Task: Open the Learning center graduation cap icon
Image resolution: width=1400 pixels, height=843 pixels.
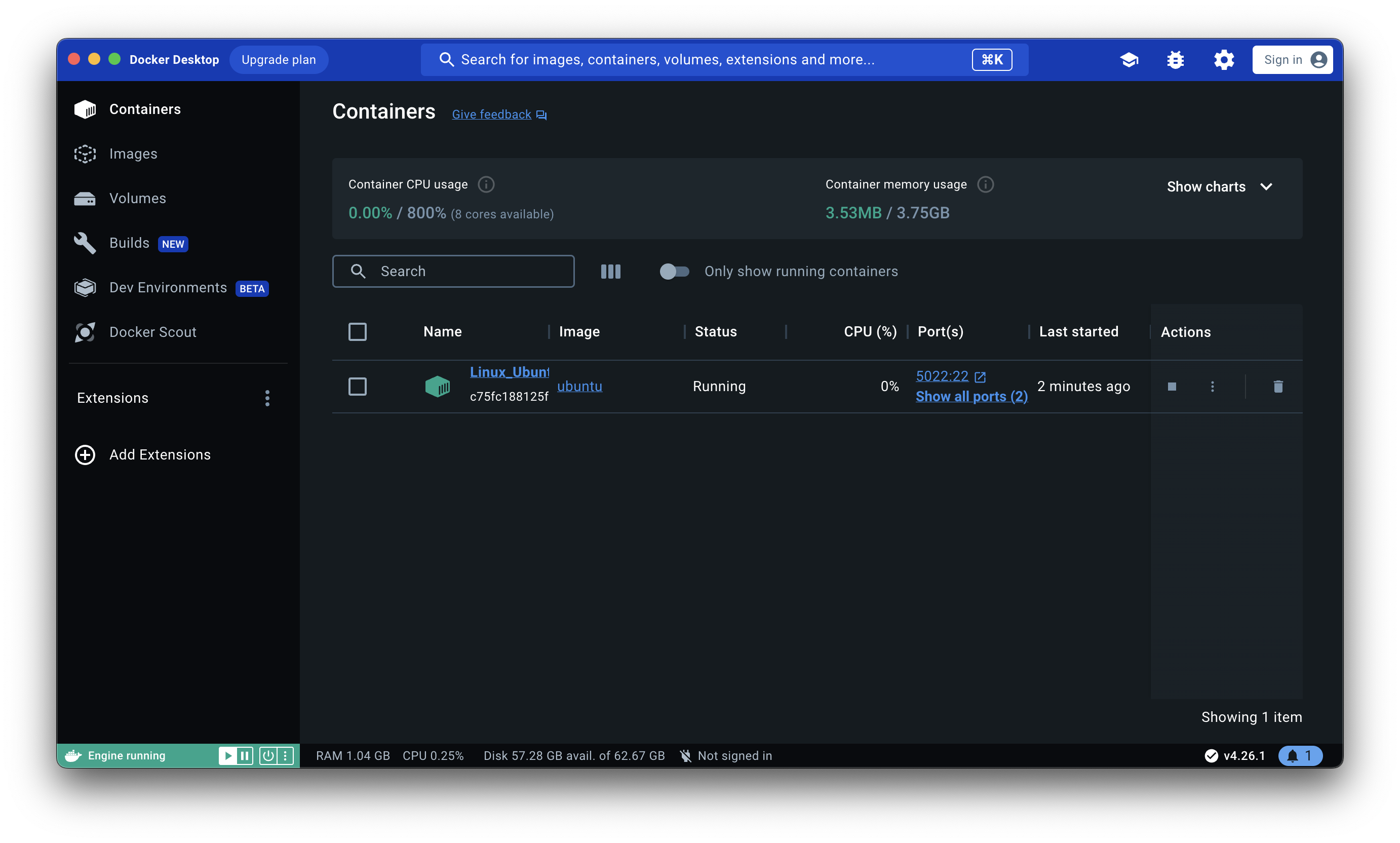Action: (x=1129, y=60)
